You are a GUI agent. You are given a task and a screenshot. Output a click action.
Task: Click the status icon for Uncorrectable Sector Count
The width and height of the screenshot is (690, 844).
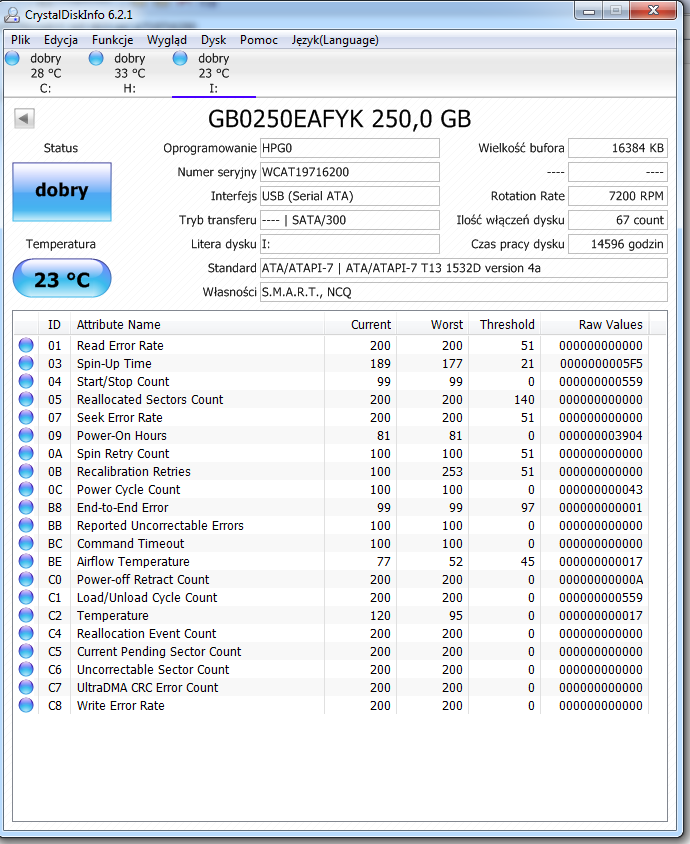tap(26, 669)
